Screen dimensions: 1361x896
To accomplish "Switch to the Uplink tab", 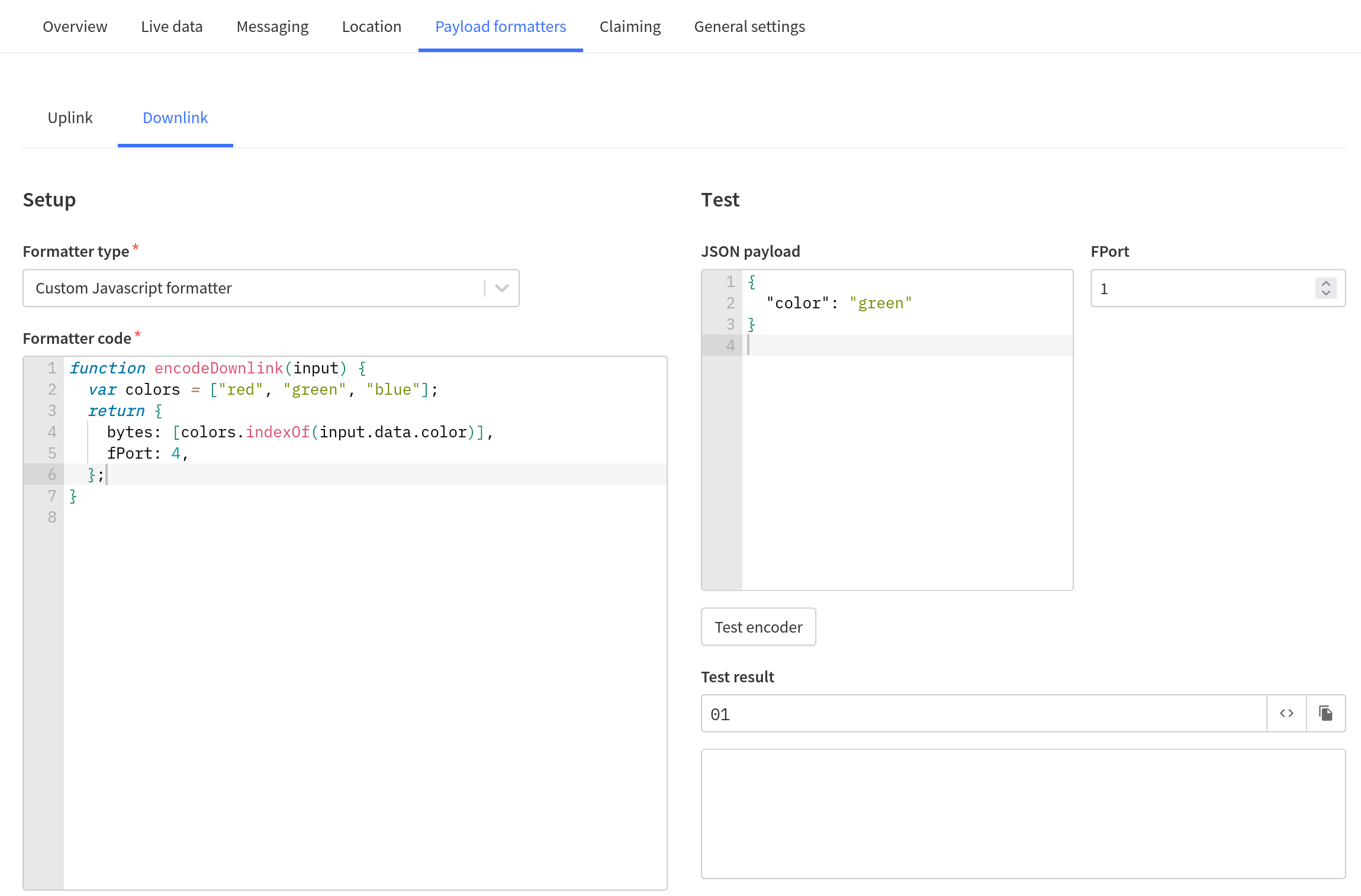I will point(70,118).
